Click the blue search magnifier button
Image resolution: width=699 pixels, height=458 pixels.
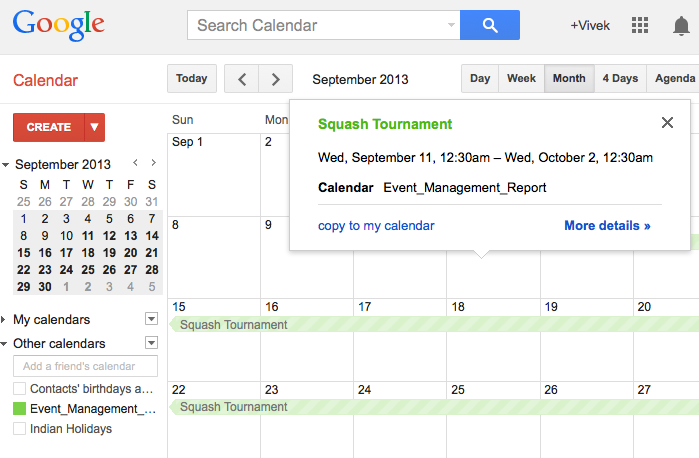(489, 25)
